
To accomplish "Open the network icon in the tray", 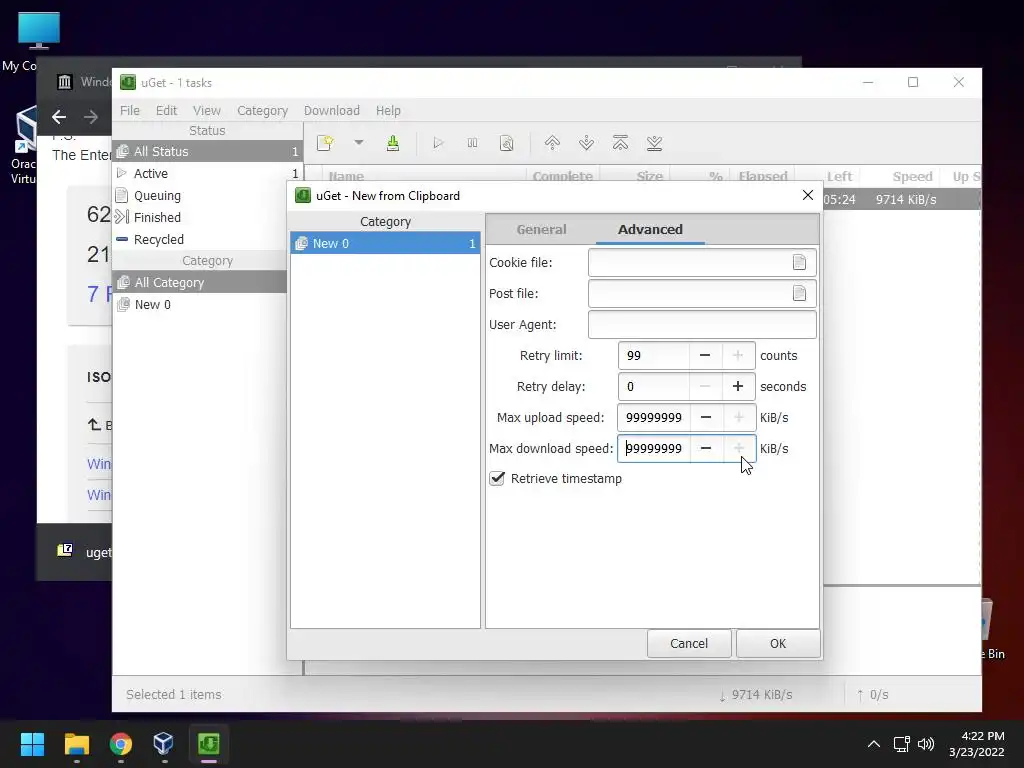I will 901,744.
